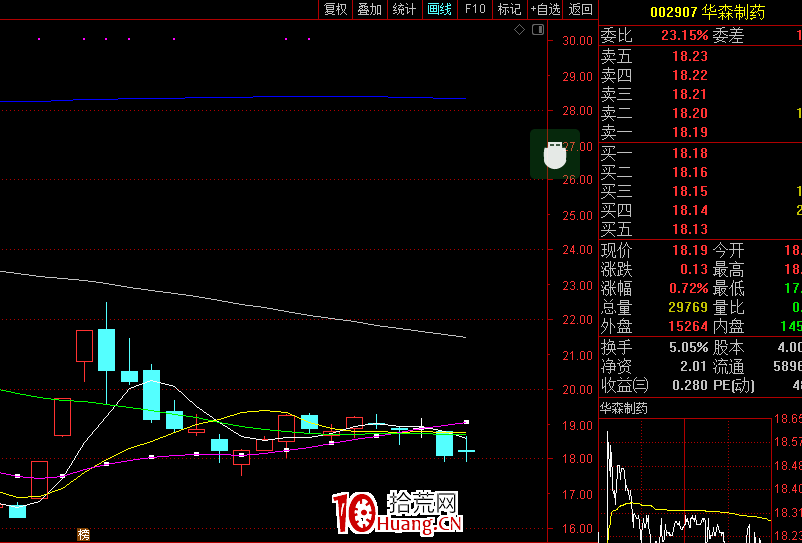Open the 统计 statistics tool
This screenshot has height=543, width=802.
405,9
